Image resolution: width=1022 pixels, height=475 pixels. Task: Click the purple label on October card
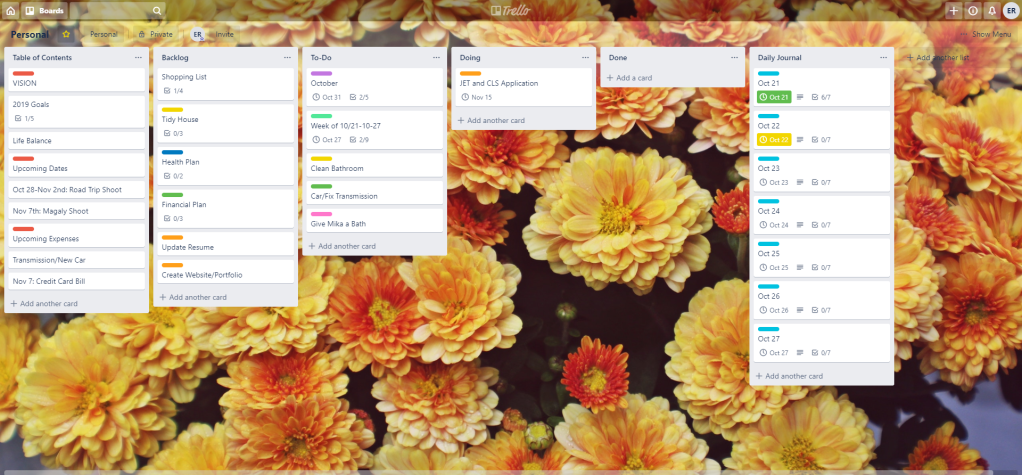tap(321, 73)
